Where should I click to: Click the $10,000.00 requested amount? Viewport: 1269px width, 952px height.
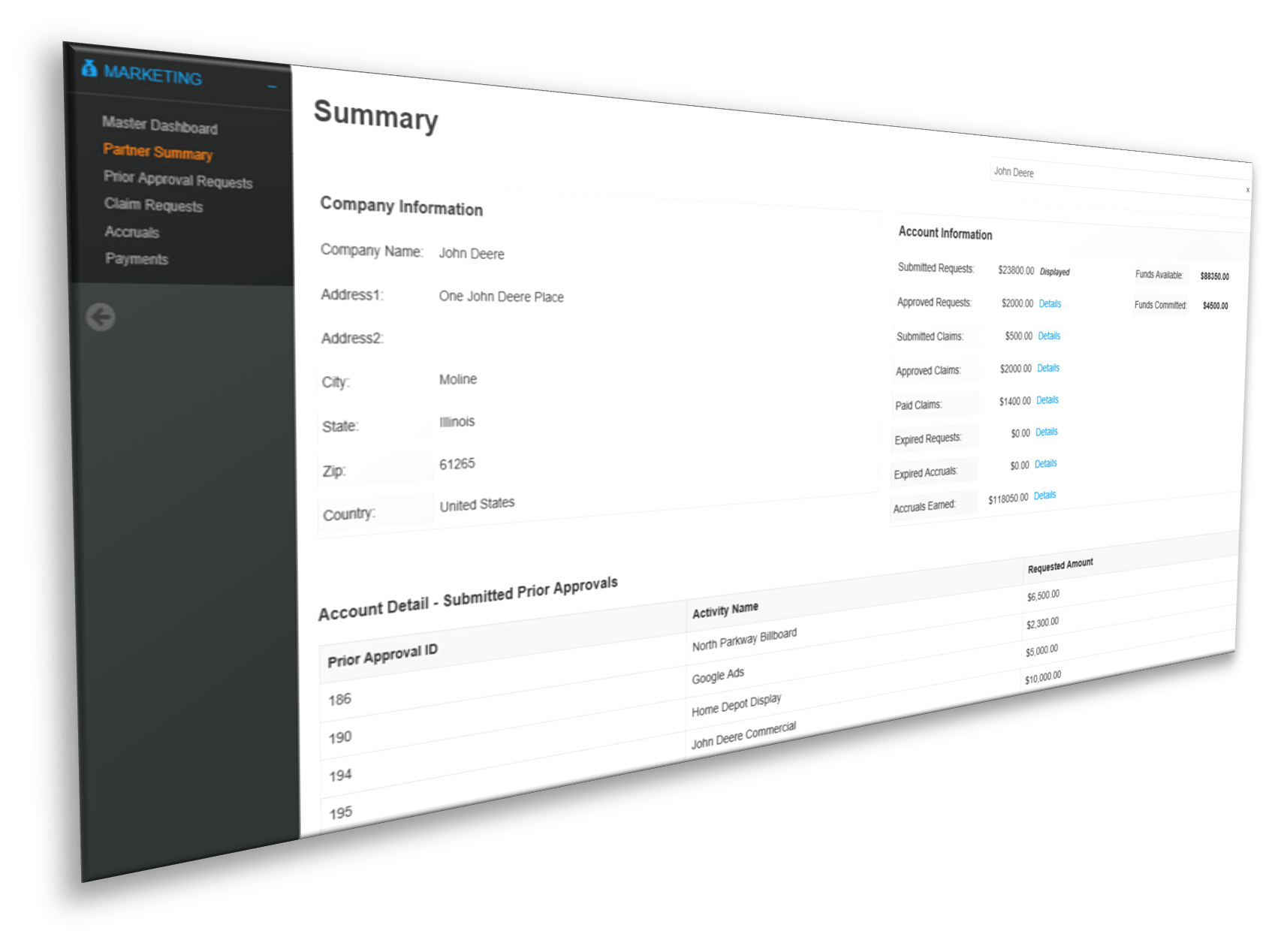(1043, 678)
